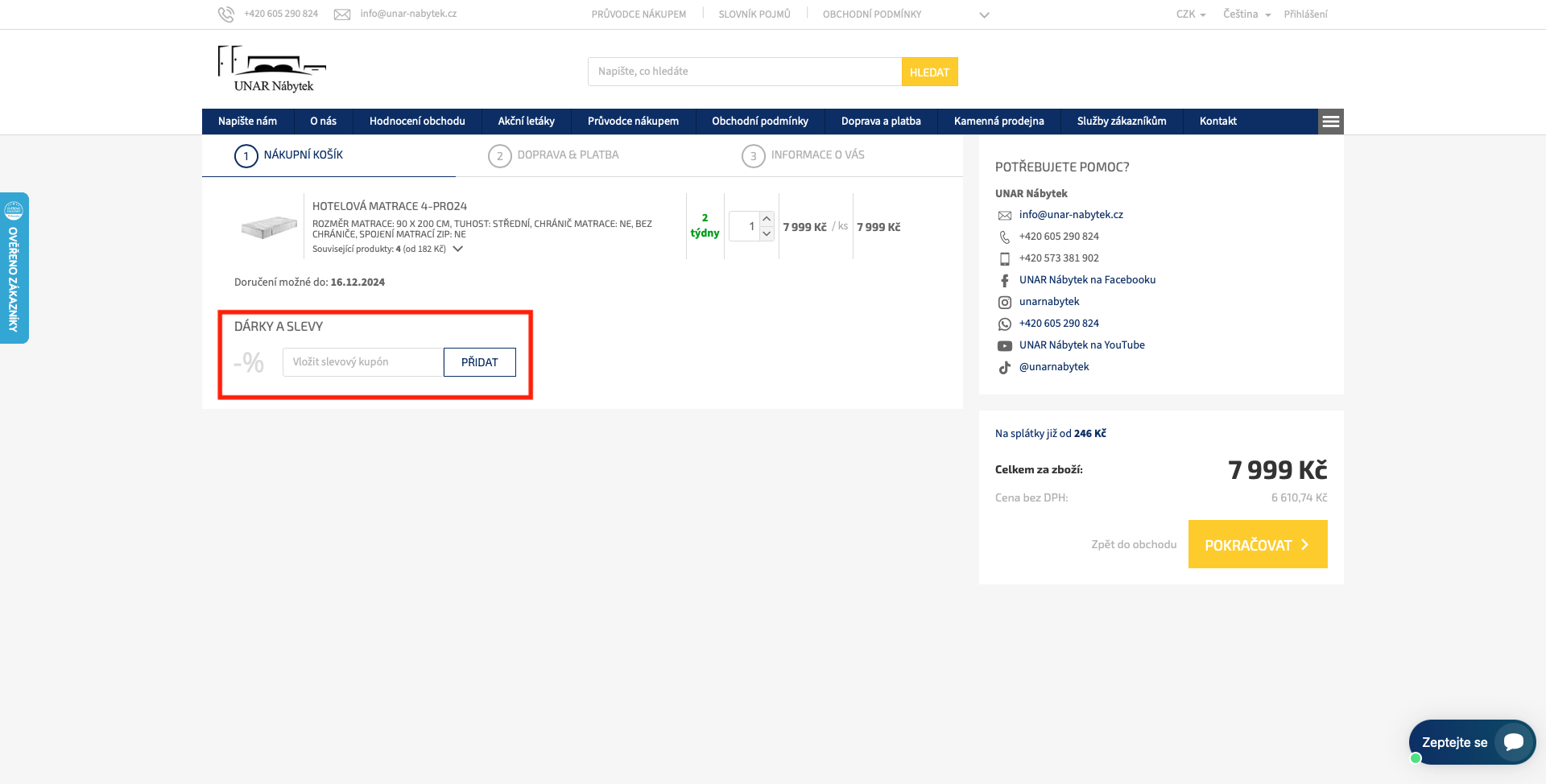
Task: Click the POKRAČOVAT button
Action: [x=1258, y=545]
